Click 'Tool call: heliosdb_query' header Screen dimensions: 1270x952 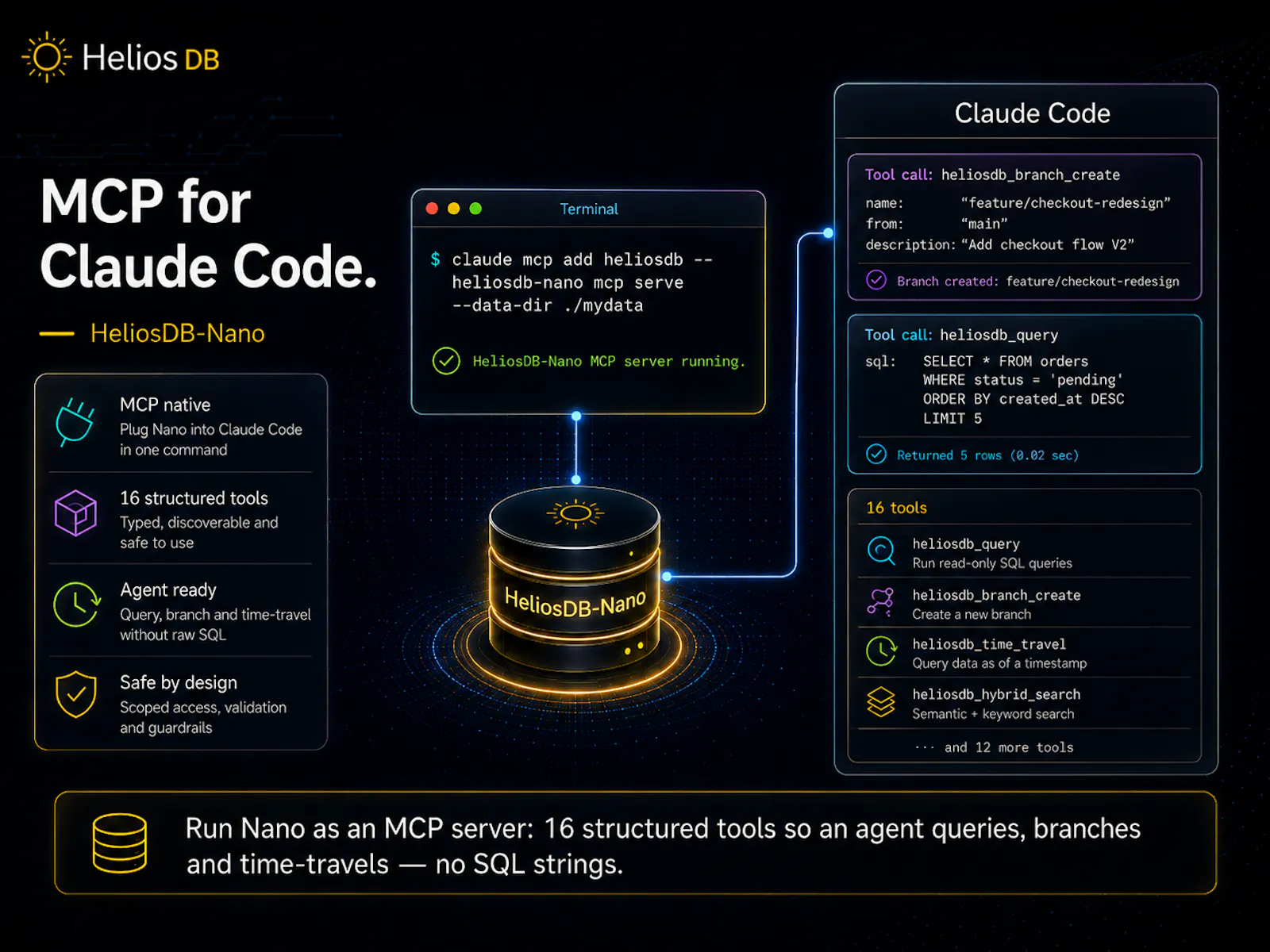coord(961,335)
